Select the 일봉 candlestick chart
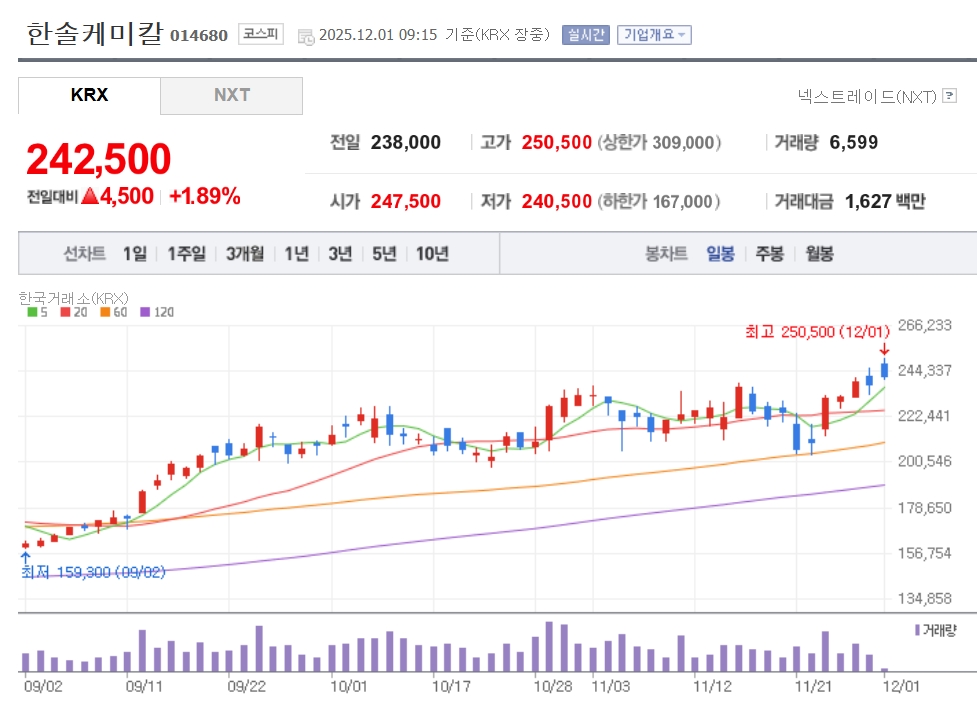This screenshot has height=722, width=977. point(720,254)
